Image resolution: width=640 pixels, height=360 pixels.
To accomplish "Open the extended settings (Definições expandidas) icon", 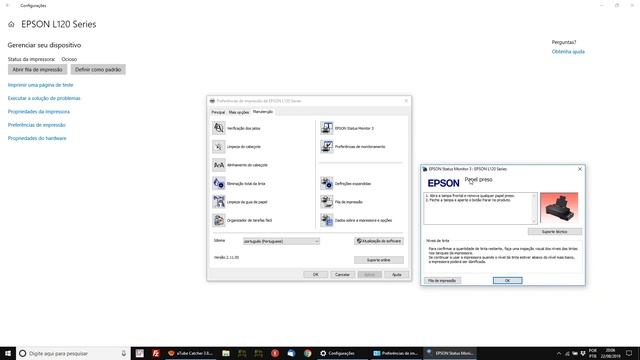I will pyautogui.click(x=327, y=183).
